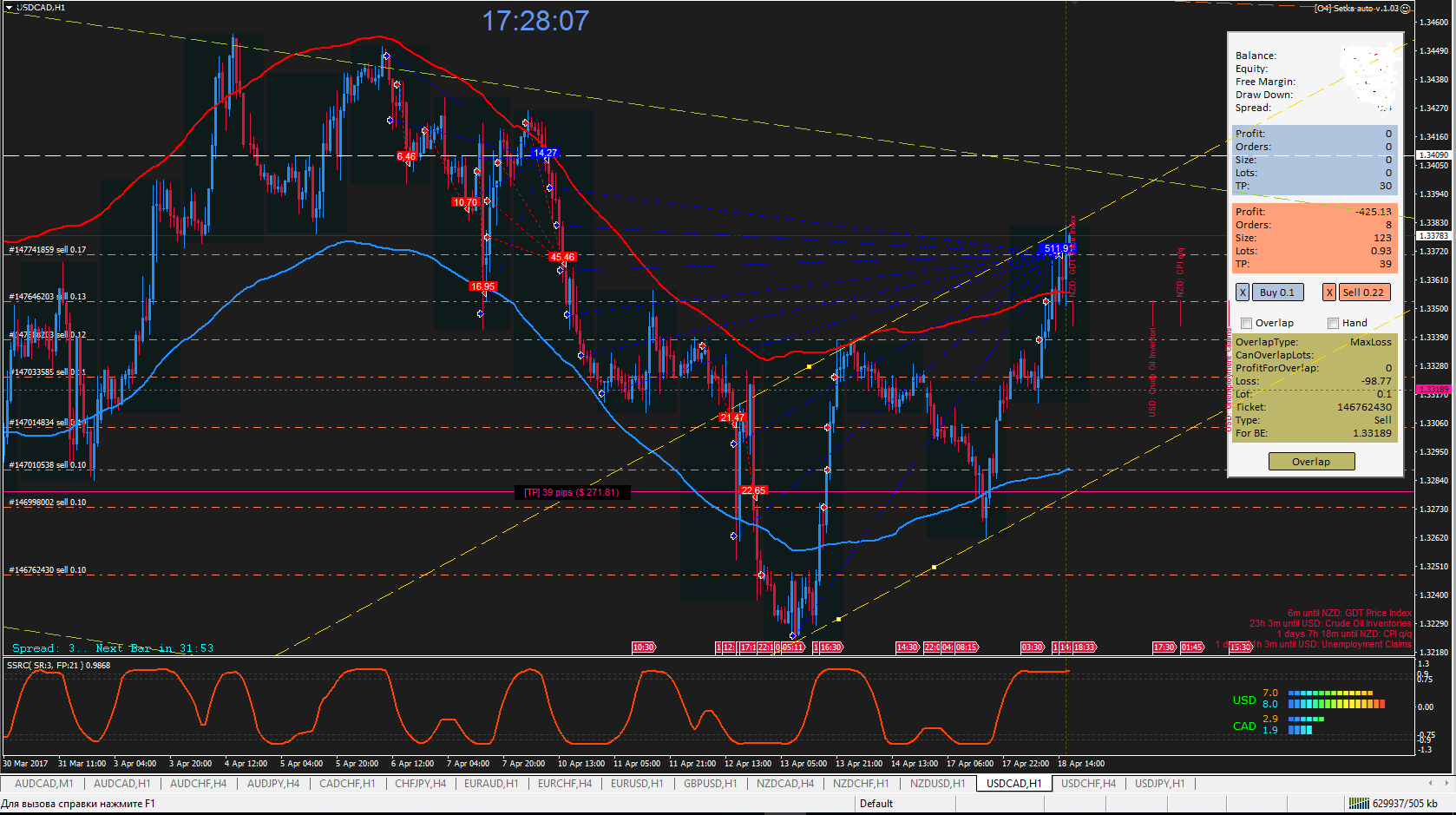Click the MaxLoss OverlapType value
Viewport: 1456px width, 815px height.
(1371, 342)
